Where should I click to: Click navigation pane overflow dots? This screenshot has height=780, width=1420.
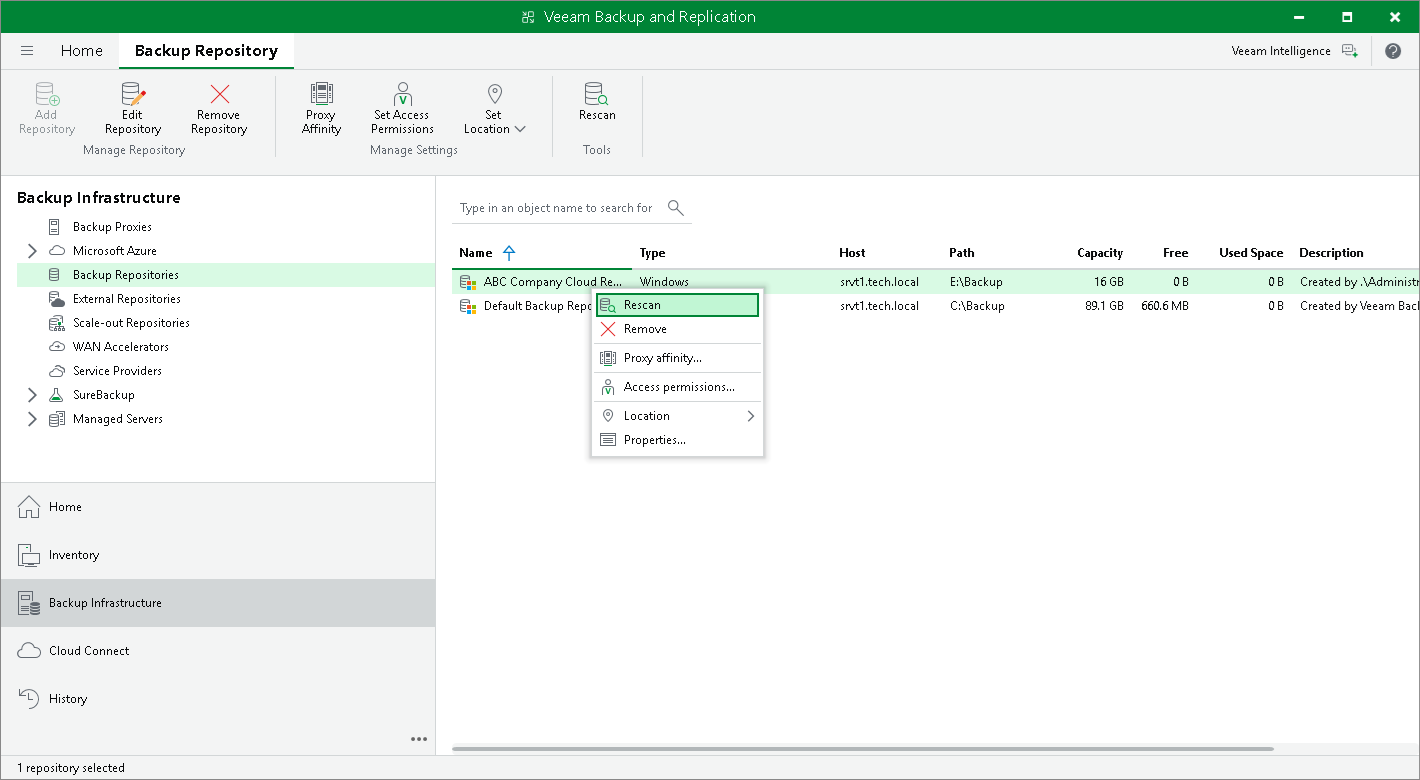click(x=419, y=739)
